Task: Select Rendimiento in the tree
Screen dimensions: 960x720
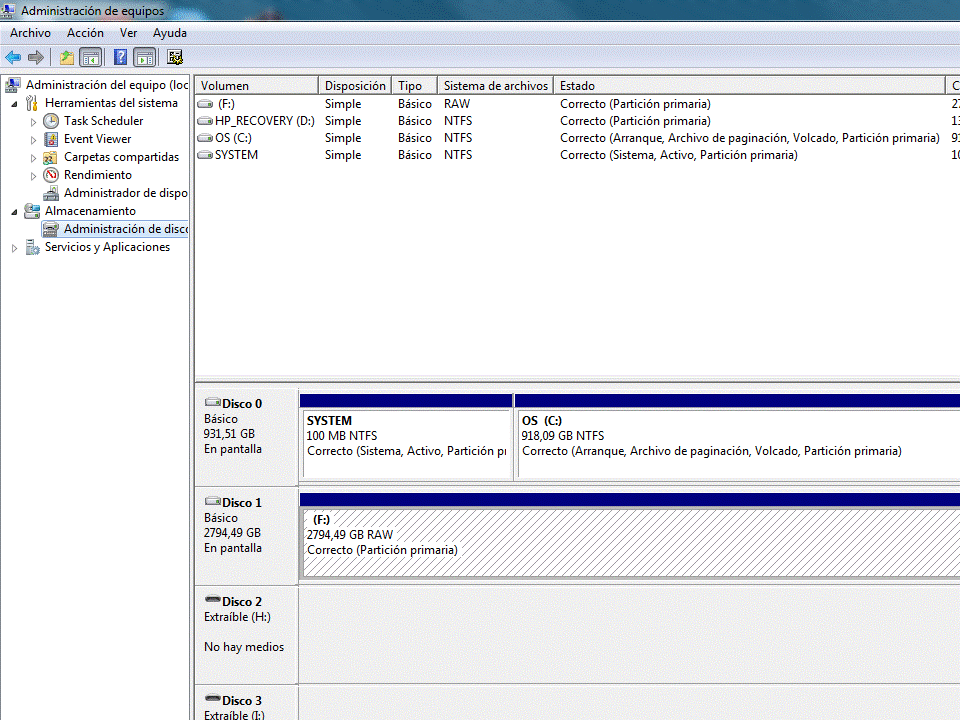Action: pos(97,175)
